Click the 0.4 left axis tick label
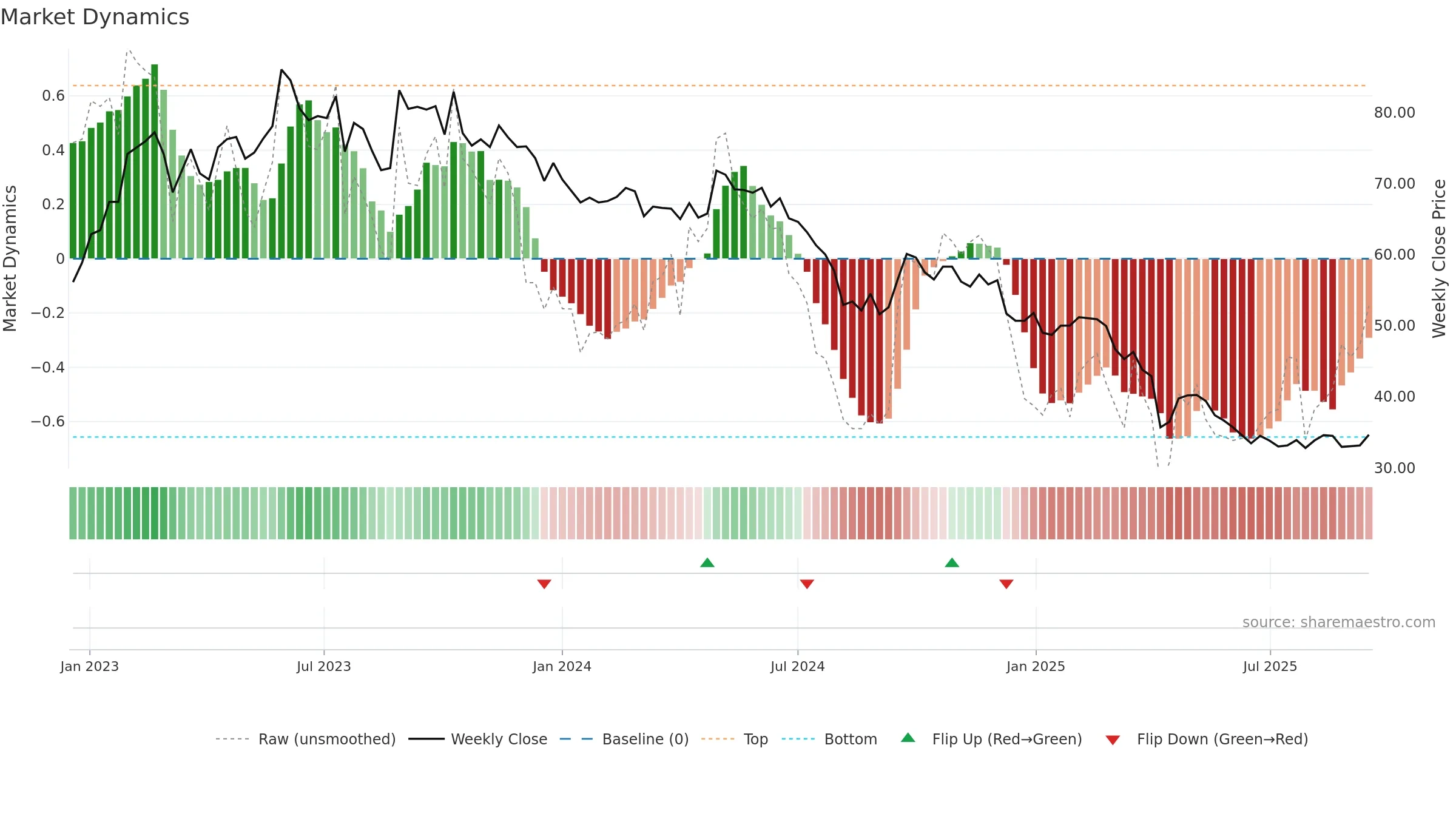The width and height of the screenshot is (1456, 819). point(53,150)
